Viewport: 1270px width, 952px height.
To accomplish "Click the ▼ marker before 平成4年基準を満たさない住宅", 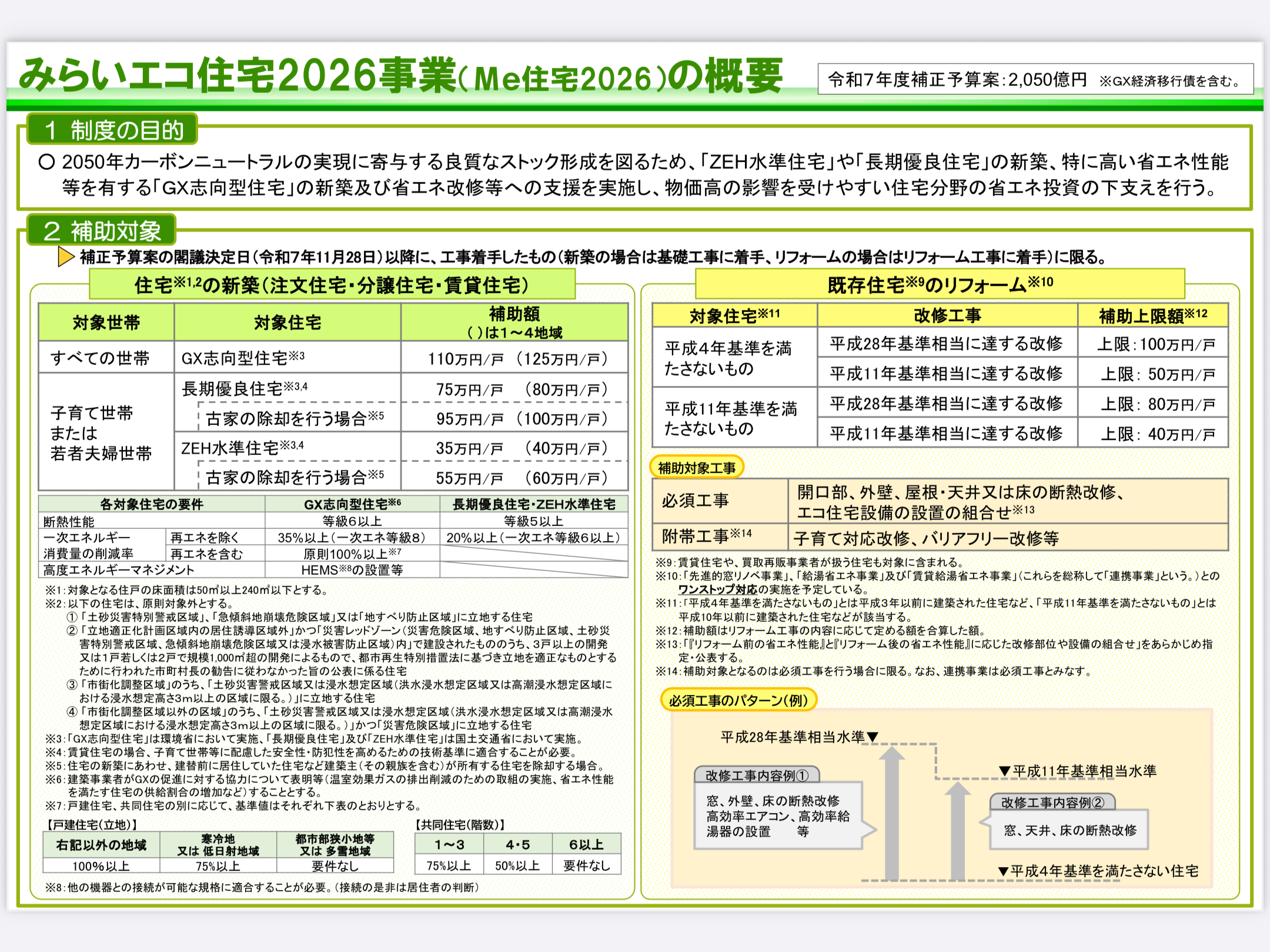I will (1003, 871).
